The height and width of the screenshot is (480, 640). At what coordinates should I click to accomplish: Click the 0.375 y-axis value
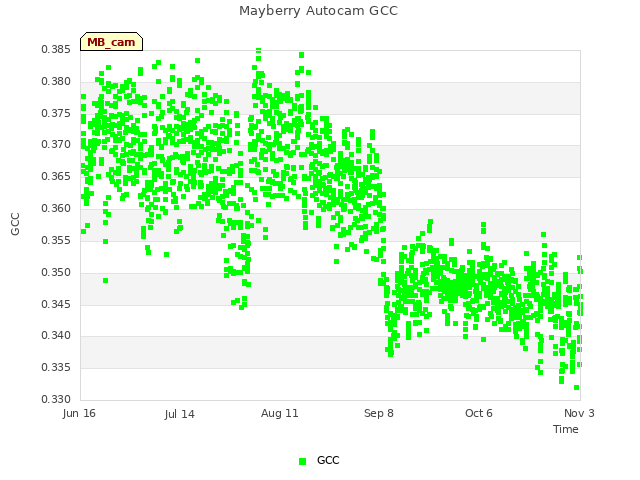[x=56, y=113]
